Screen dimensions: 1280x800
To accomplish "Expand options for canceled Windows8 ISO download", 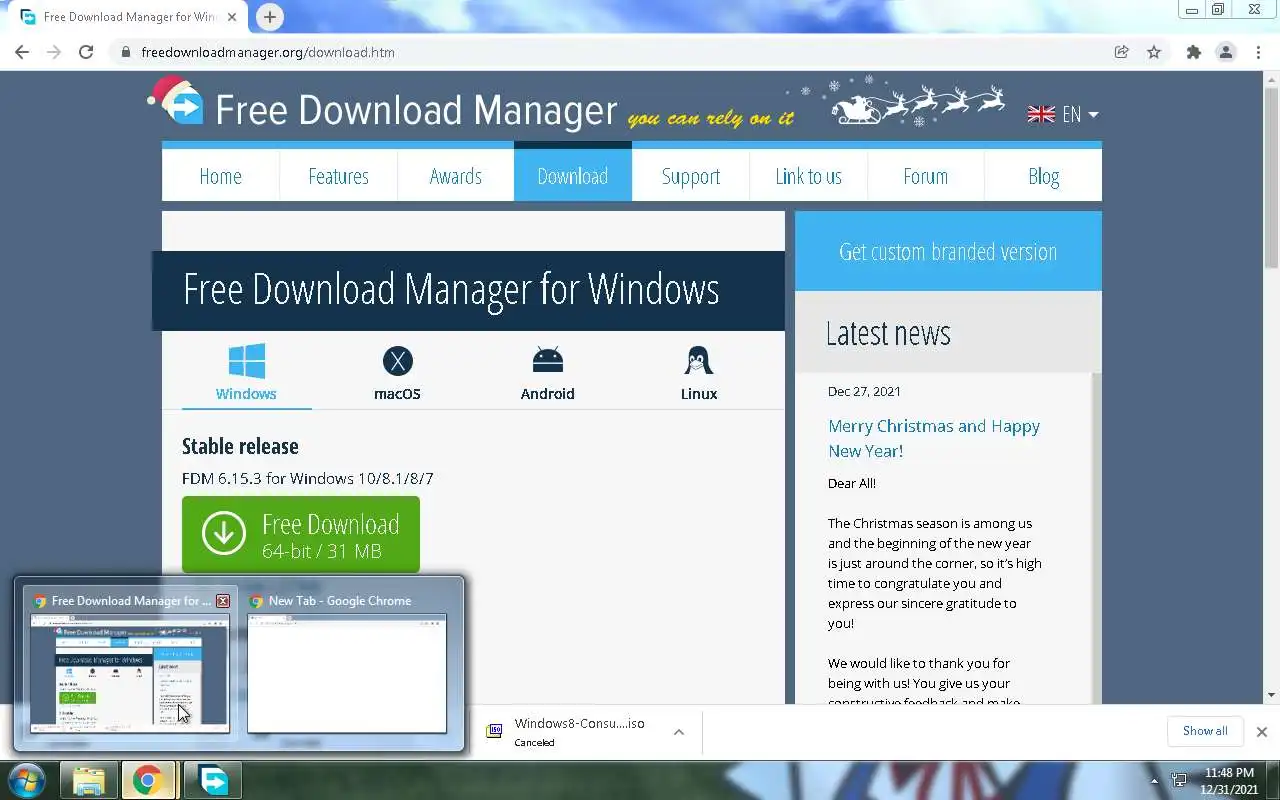I will (678, 731).
